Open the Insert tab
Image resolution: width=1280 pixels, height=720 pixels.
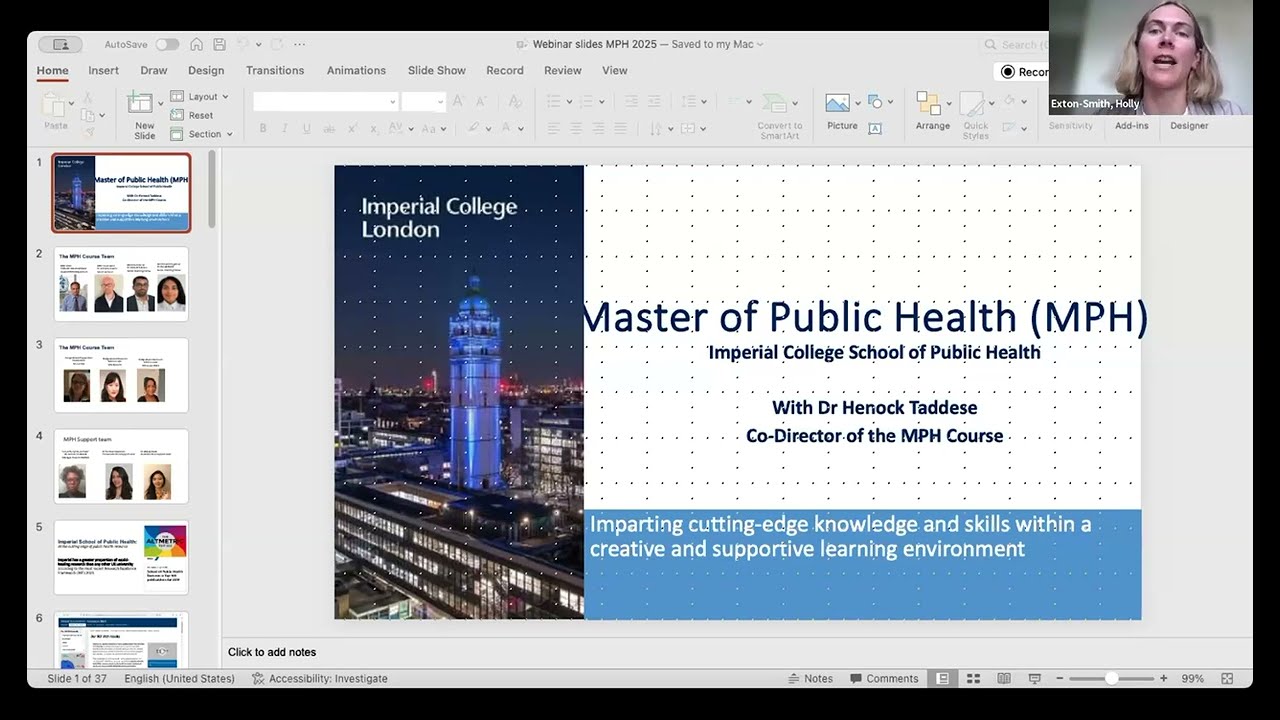(103, 71)
